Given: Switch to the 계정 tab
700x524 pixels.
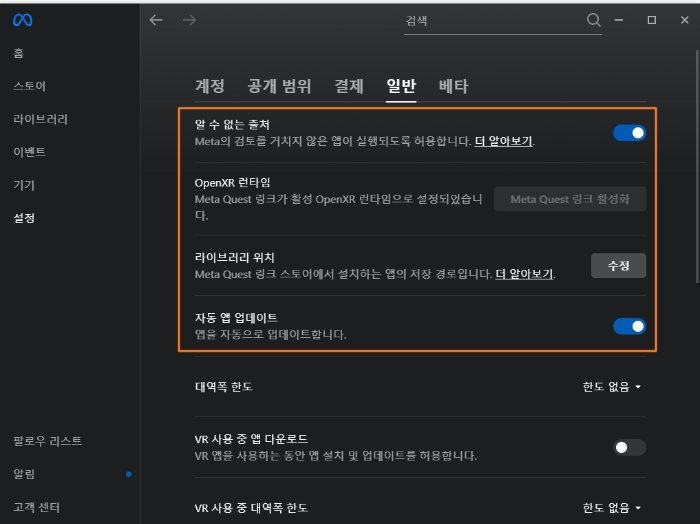Looking at the screenshot, I should coord(210,86).
